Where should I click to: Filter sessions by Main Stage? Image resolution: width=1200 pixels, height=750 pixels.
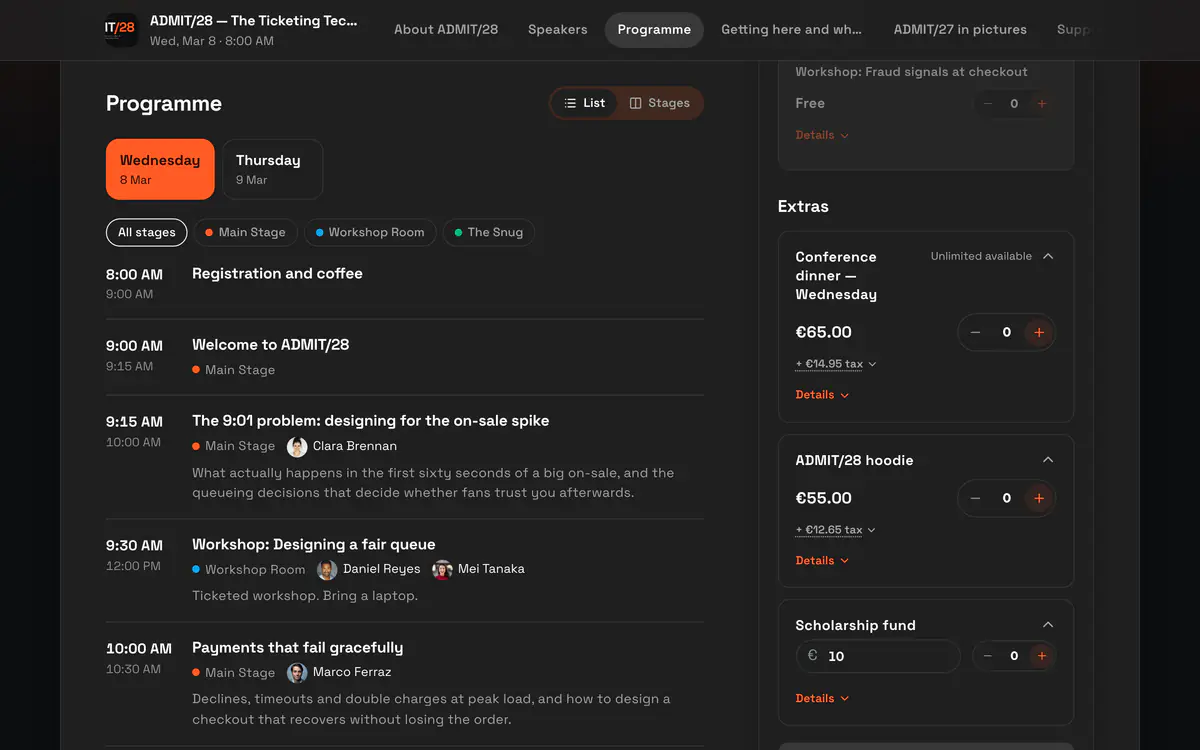[x=245, y=232]
